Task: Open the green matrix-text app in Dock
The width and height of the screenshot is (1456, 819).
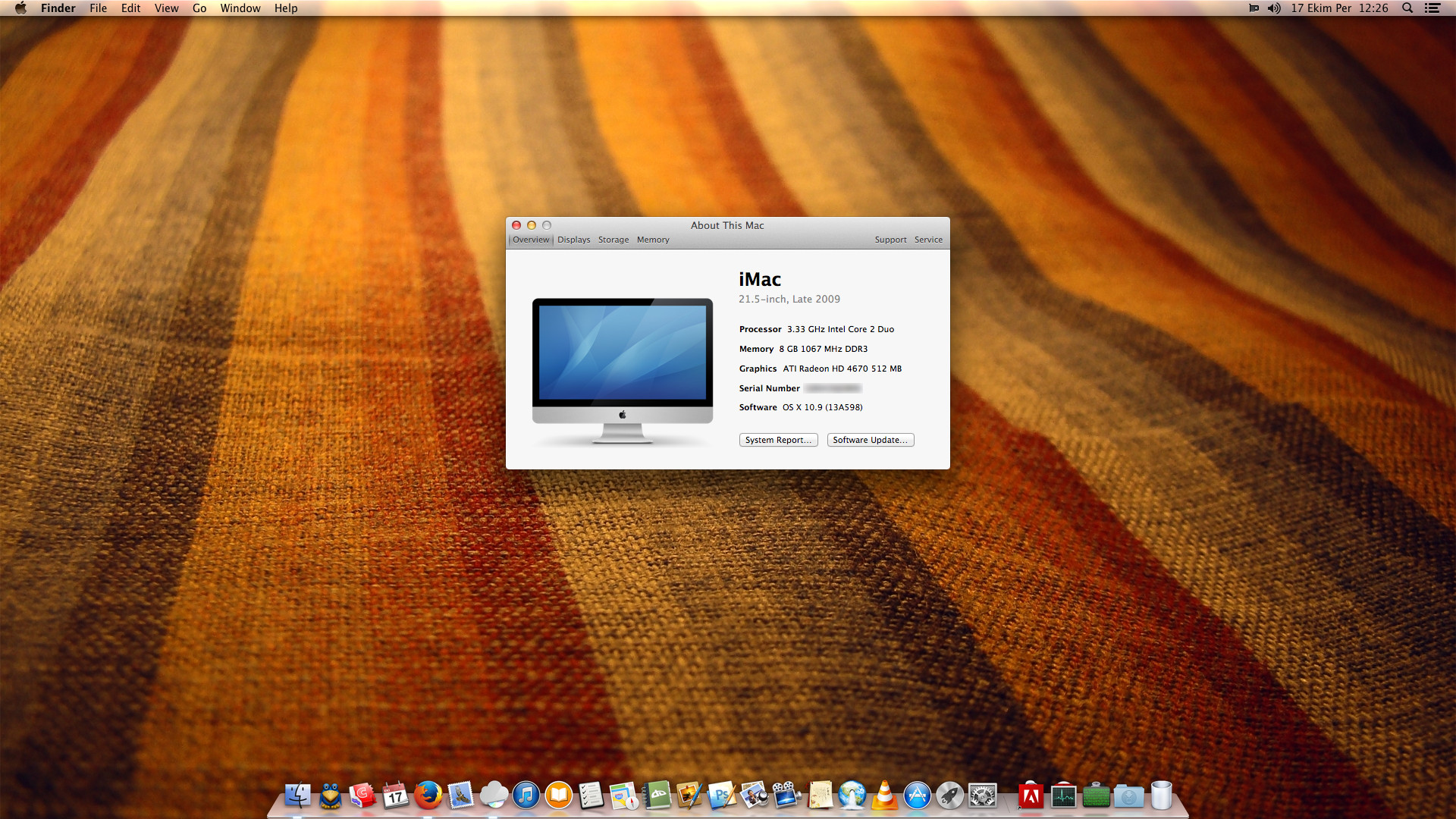Action: click(x=1097, y=795)
